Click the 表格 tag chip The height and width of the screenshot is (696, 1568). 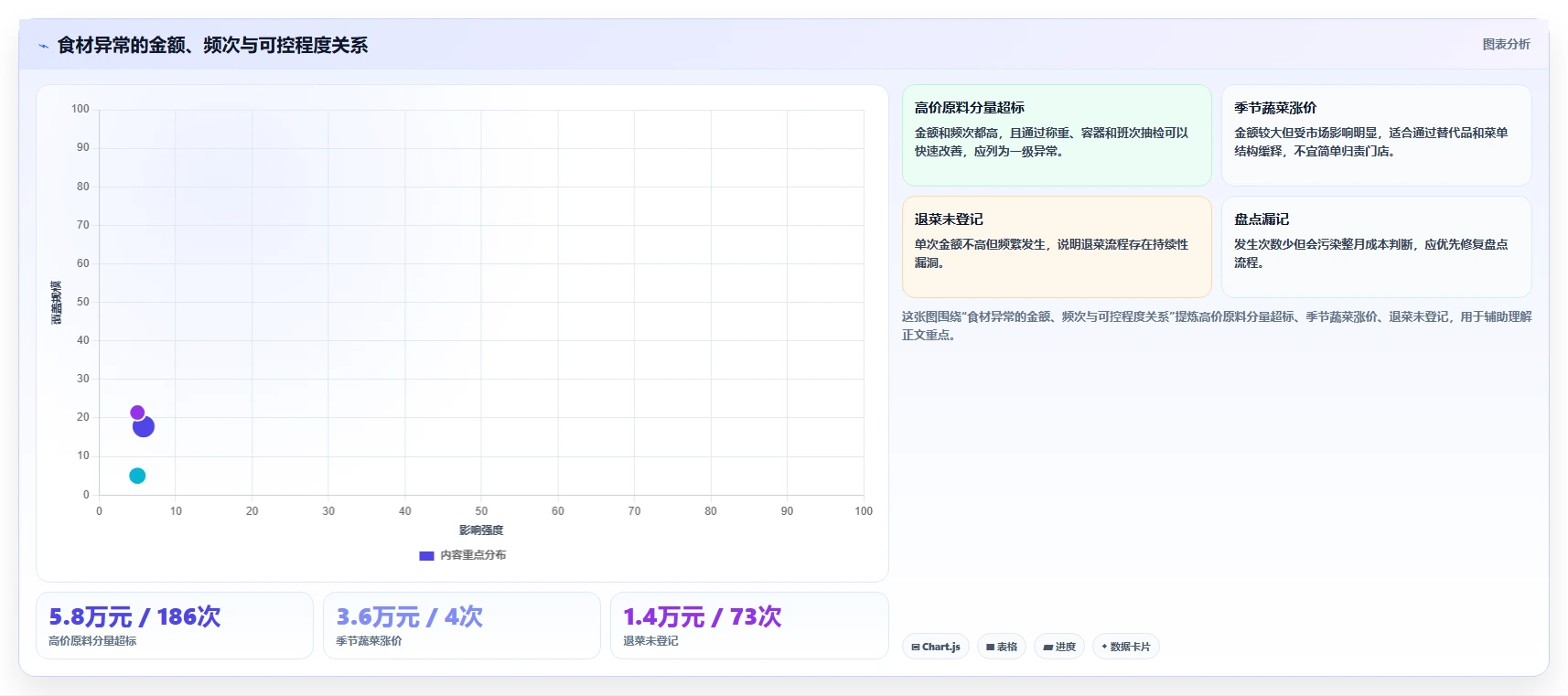point(1002,647)
